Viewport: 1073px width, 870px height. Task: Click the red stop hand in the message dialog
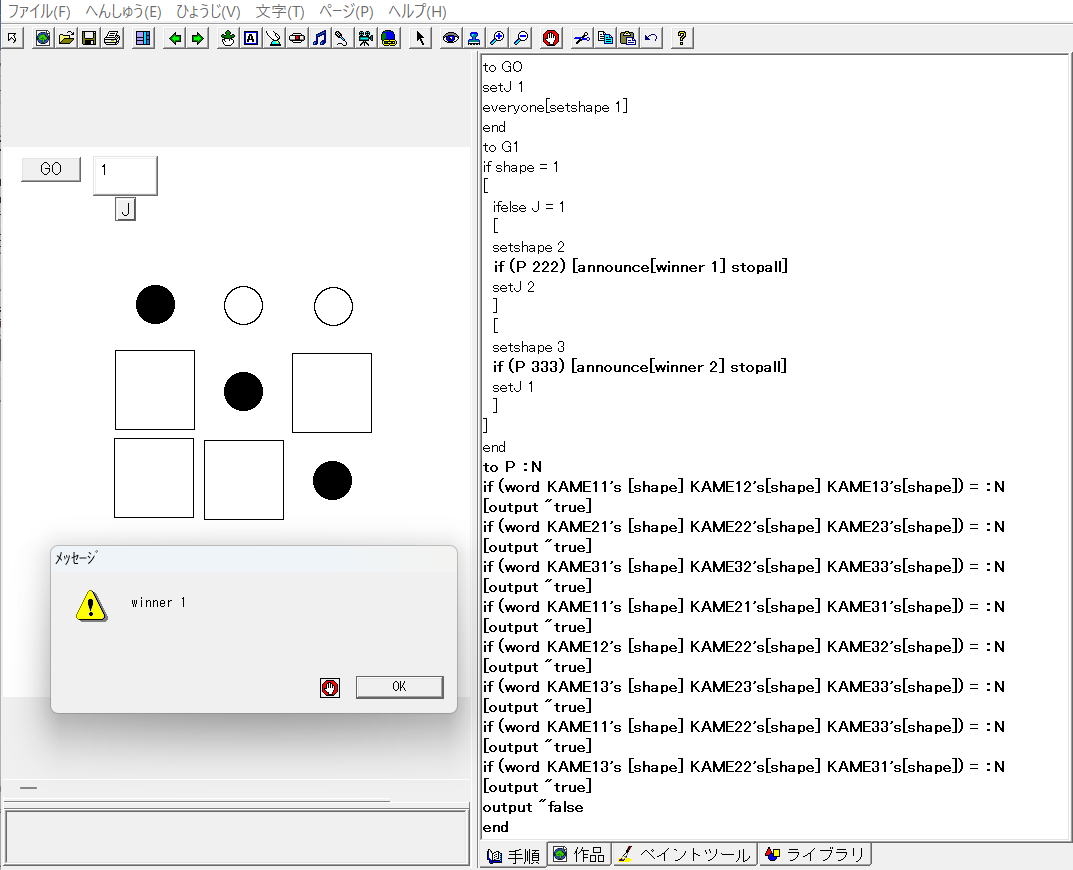point(330,688)
